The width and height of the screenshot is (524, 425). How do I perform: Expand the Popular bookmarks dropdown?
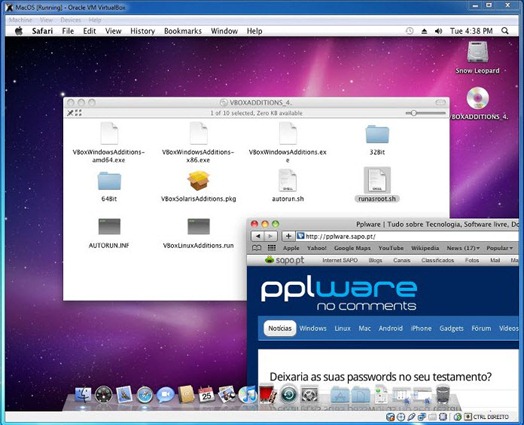[500, 248]
